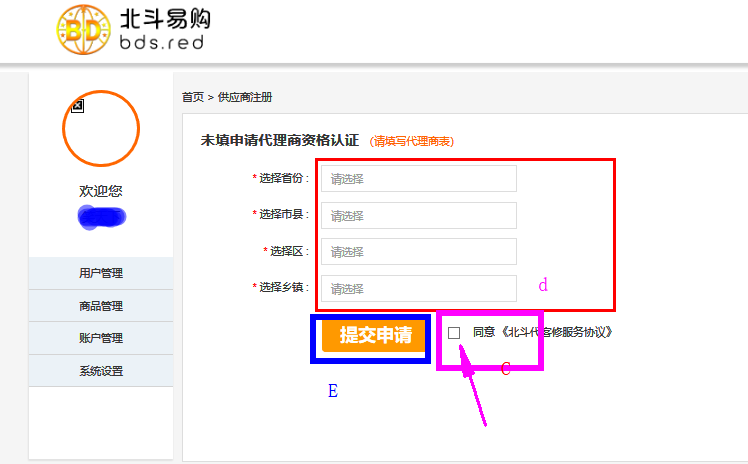Viewport: 748px width, 464px height.
Task: Expand the 选择市县 dropdown
Action: coord(418,215)
